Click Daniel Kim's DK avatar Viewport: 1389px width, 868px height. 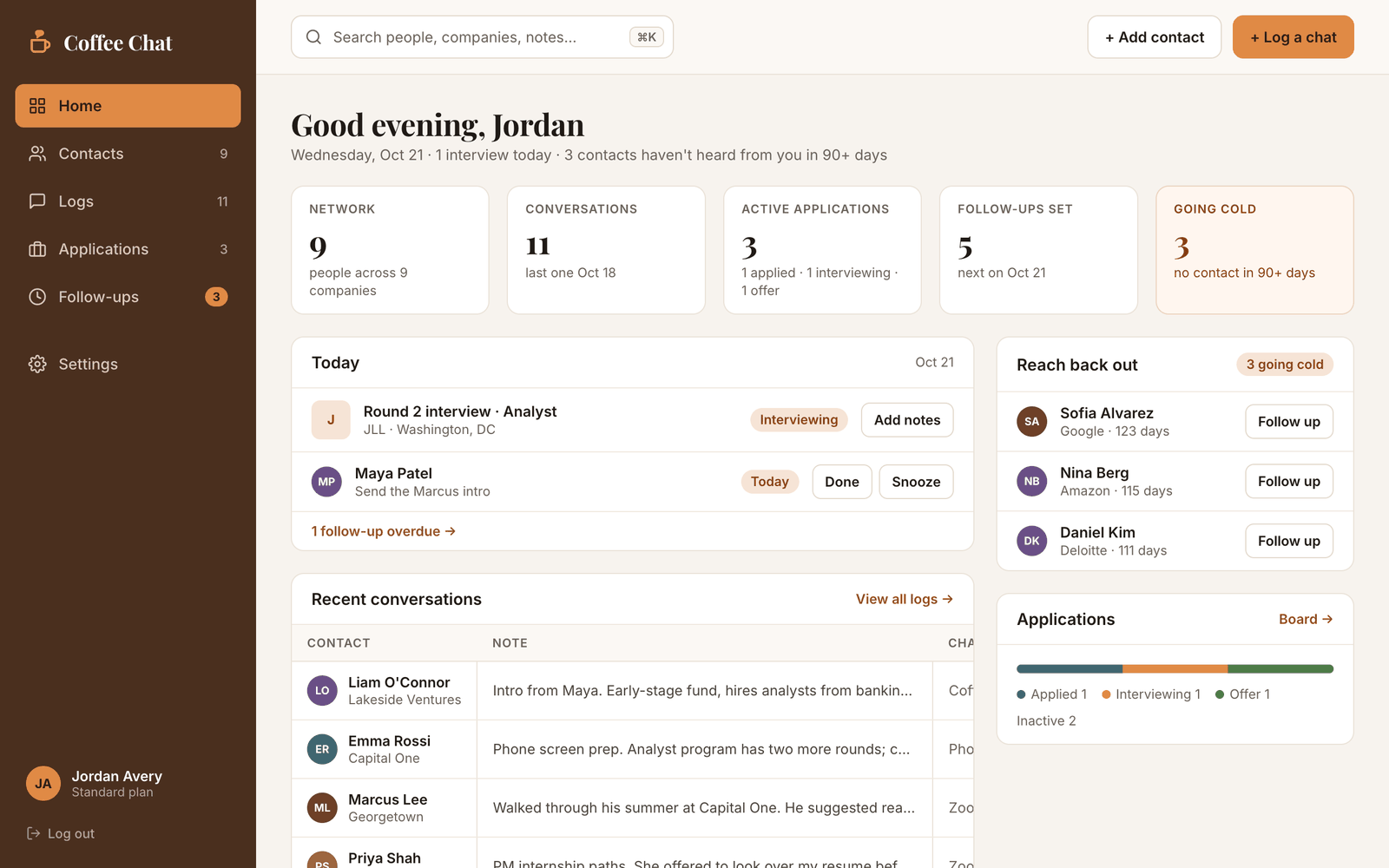[1031, 541]
